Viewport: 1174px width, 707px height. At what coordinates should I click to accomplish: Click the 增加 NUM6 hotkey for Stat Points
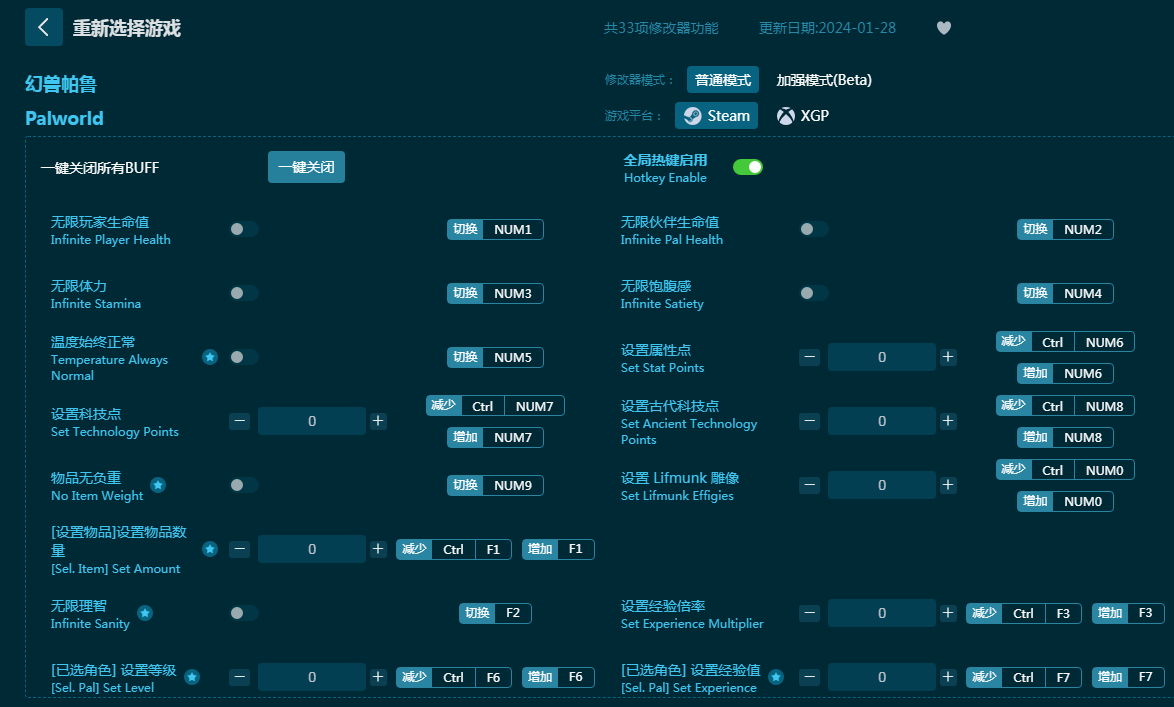coord(1065,373)
